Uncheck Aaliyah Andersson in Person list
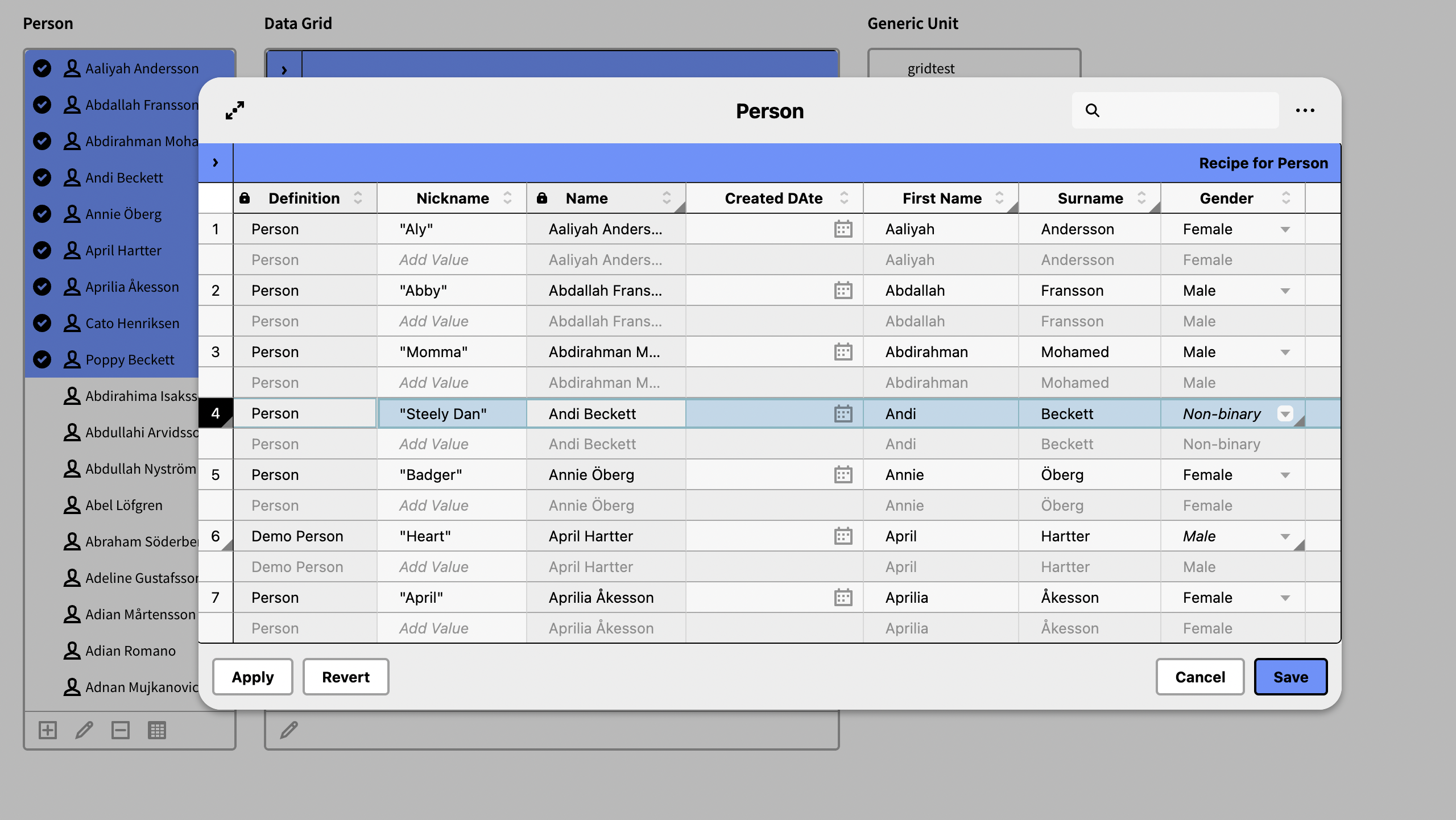1456x820 pixels. tap(42, 68)
